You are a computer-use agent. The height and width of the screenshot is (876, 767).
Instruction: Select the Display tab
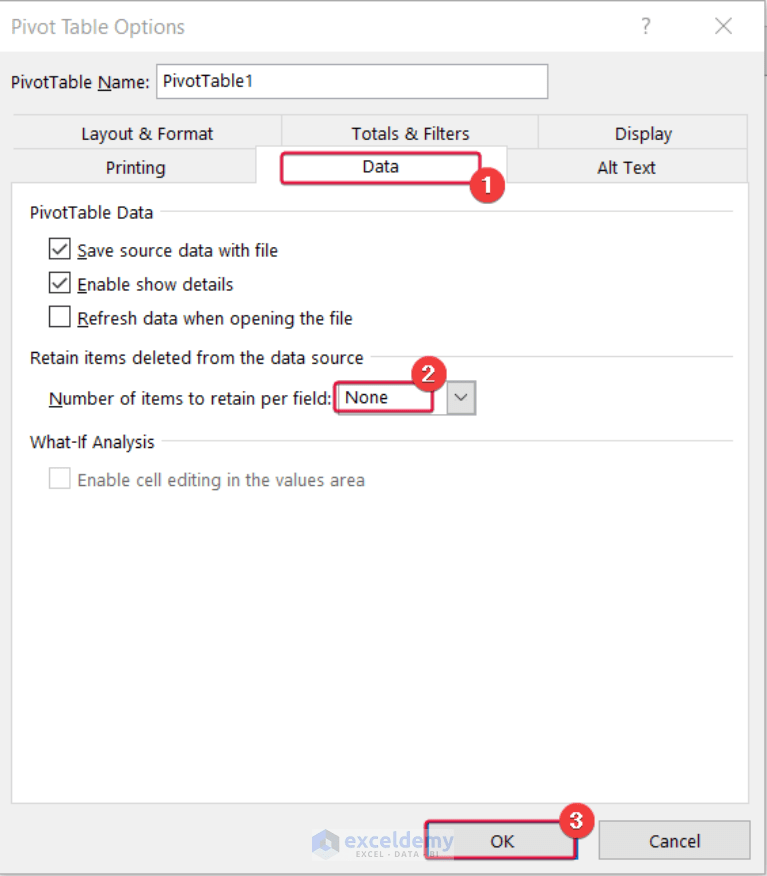point(642,133)
